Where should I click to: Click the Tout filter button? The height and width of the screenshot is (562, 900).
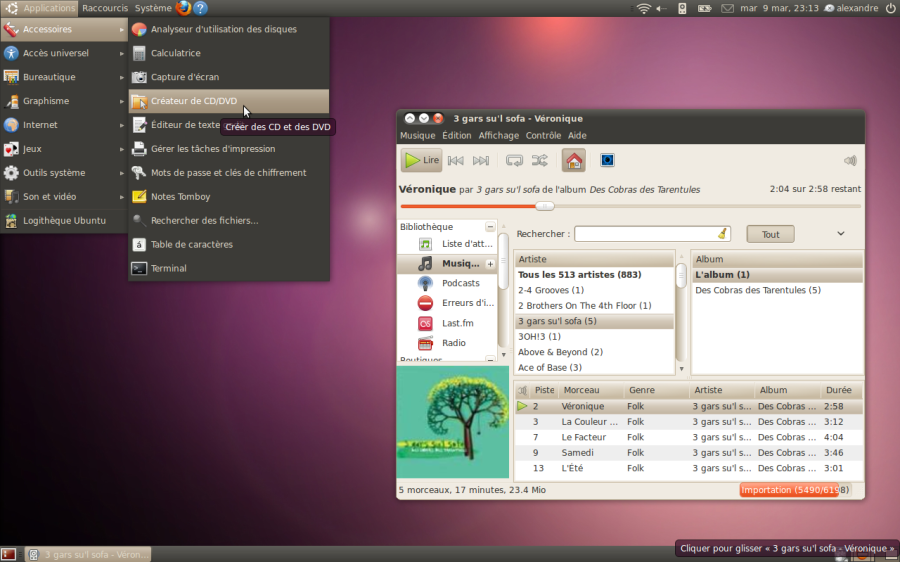click(770, 234)
